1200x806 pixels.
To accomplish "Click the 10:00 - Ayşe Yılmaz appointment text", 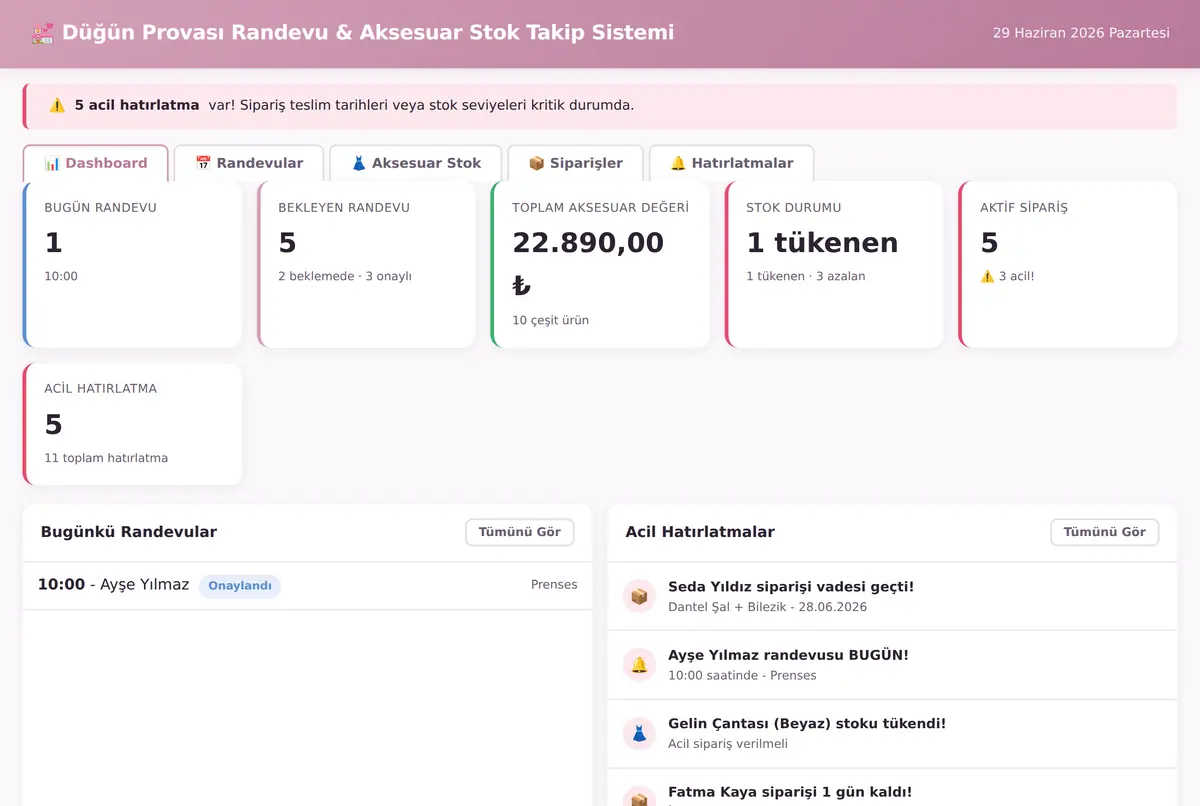I will point(113,584).
